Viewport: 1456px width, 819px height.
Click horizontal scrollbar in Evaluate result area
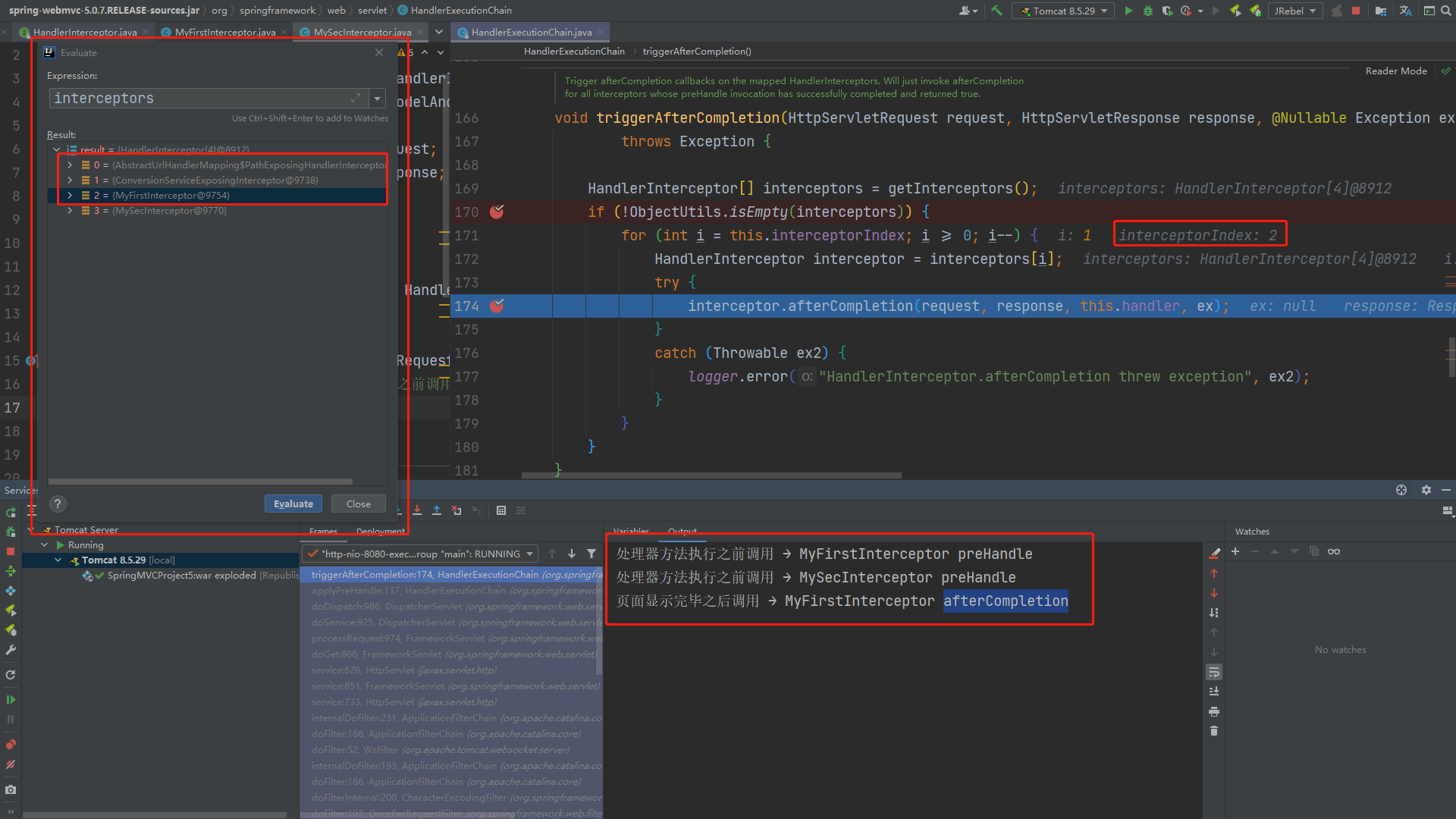click(201, 481)
